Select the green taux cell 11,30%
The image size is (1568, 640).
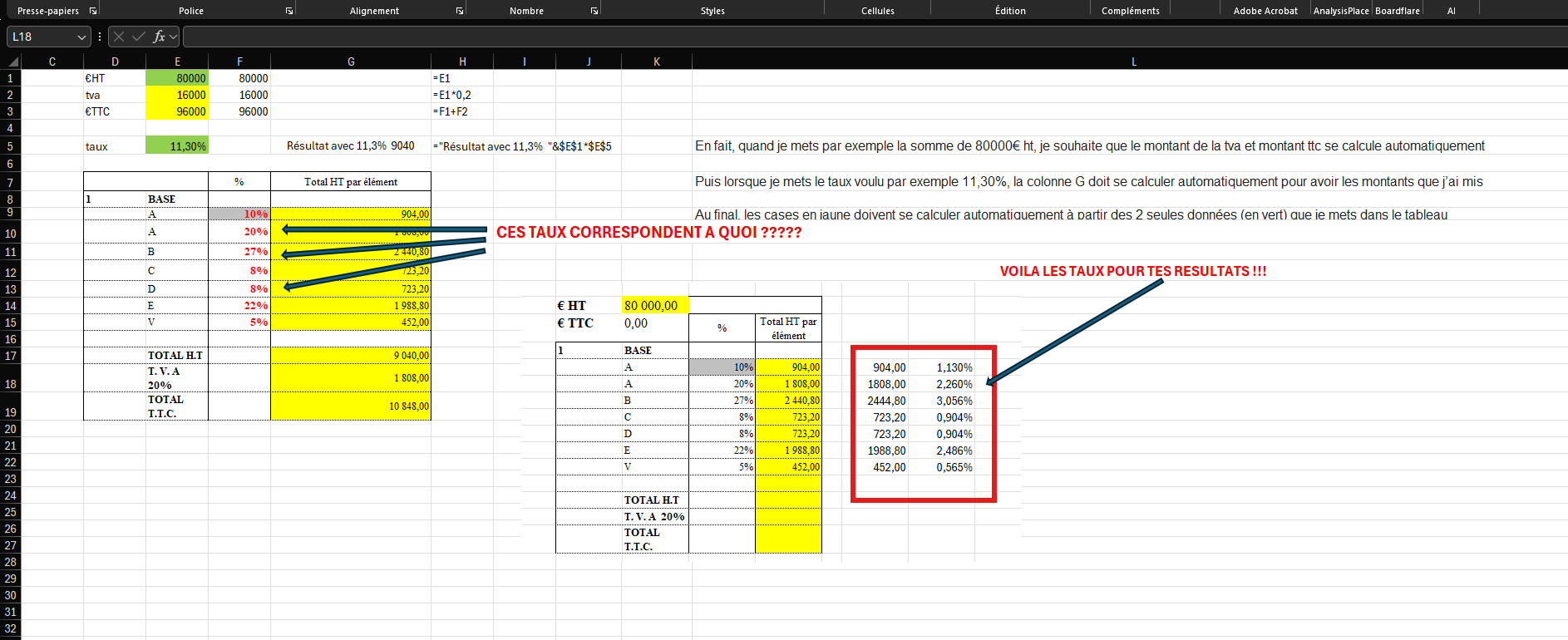pos(177,146)
